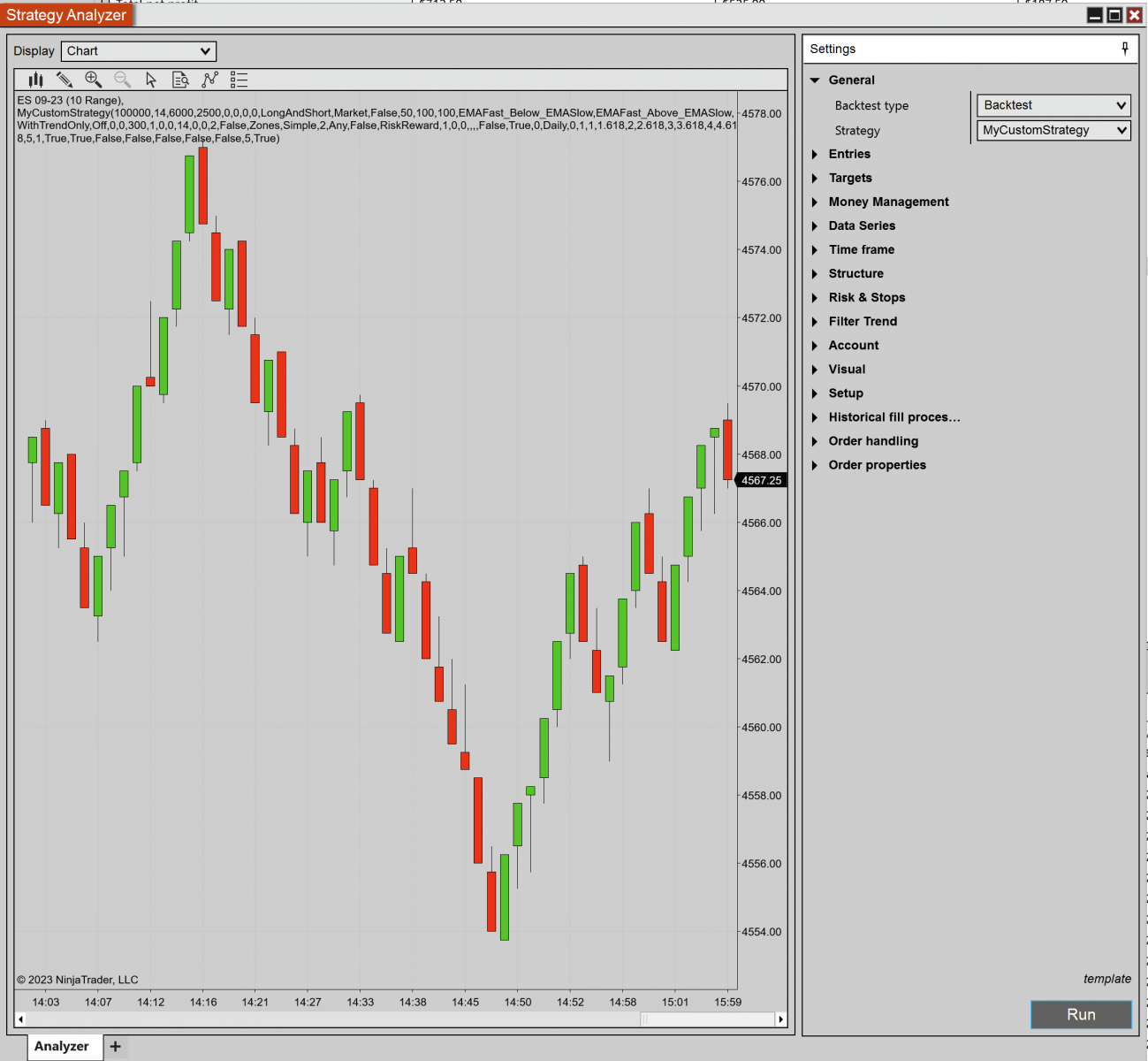The image size is (1148, 1061).
Task: Expand the Filter Trend section
Action: click(x=815, y=322)
